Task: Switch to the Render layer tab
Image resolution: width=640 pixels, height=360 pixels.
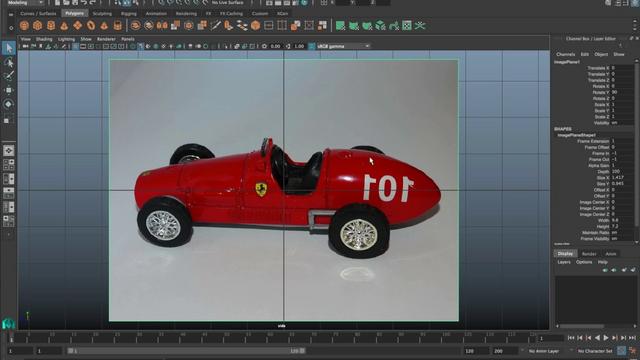Action: tap(589, 254)
